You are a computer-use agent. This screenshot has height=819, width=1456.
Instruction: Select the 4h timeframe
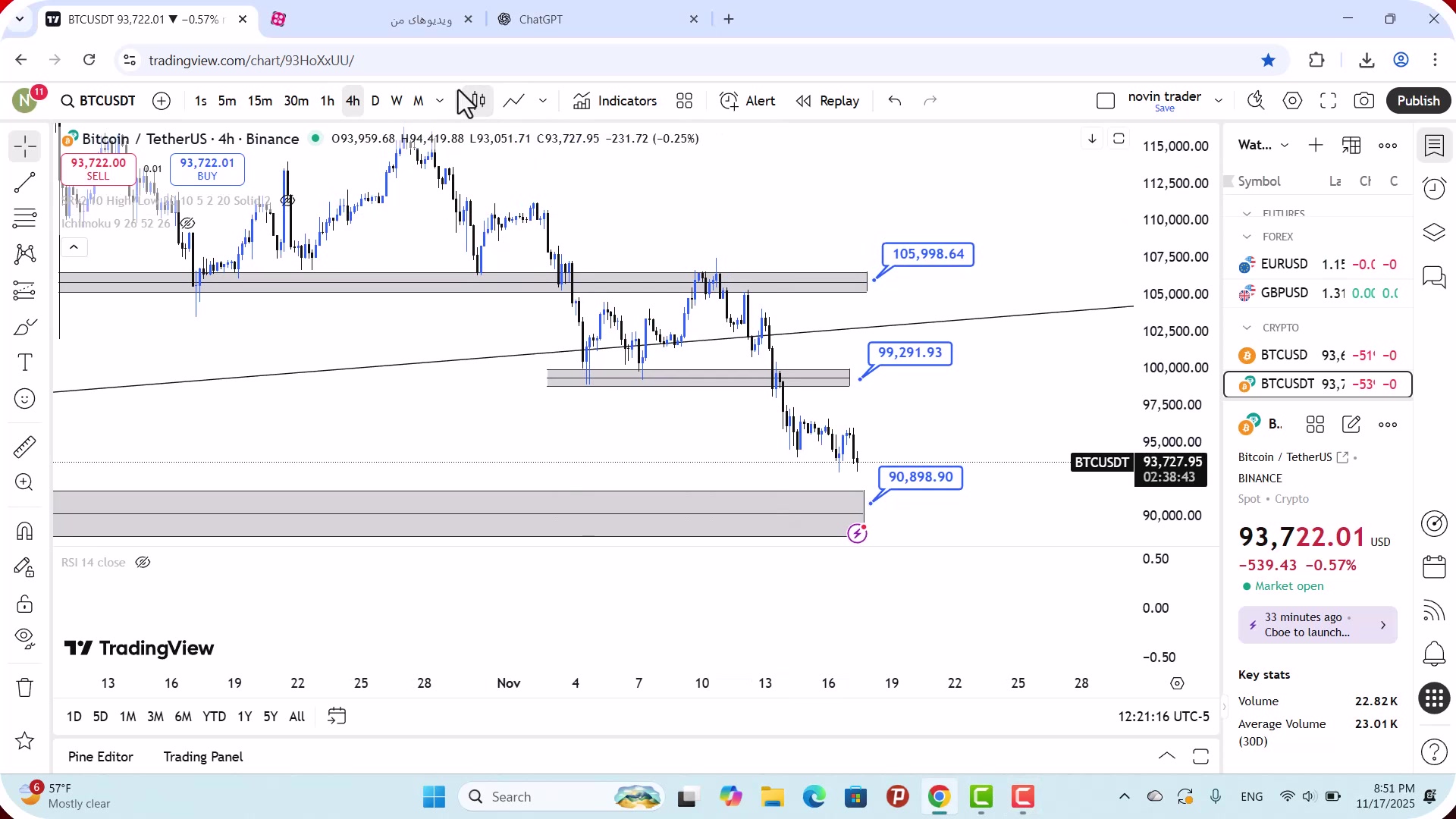tap(353, 101)
